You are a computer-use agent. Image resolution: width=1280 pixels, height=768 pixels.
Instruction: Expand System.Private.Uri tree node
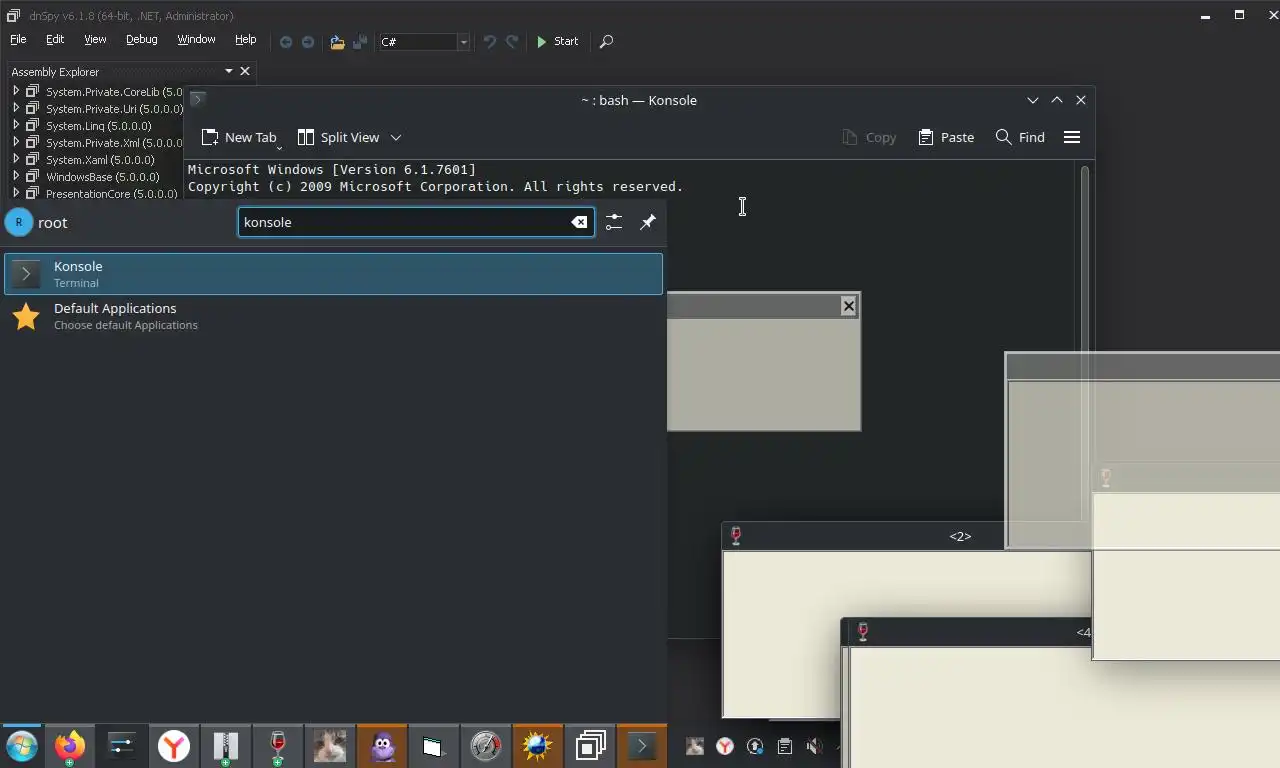pos(16,108)
